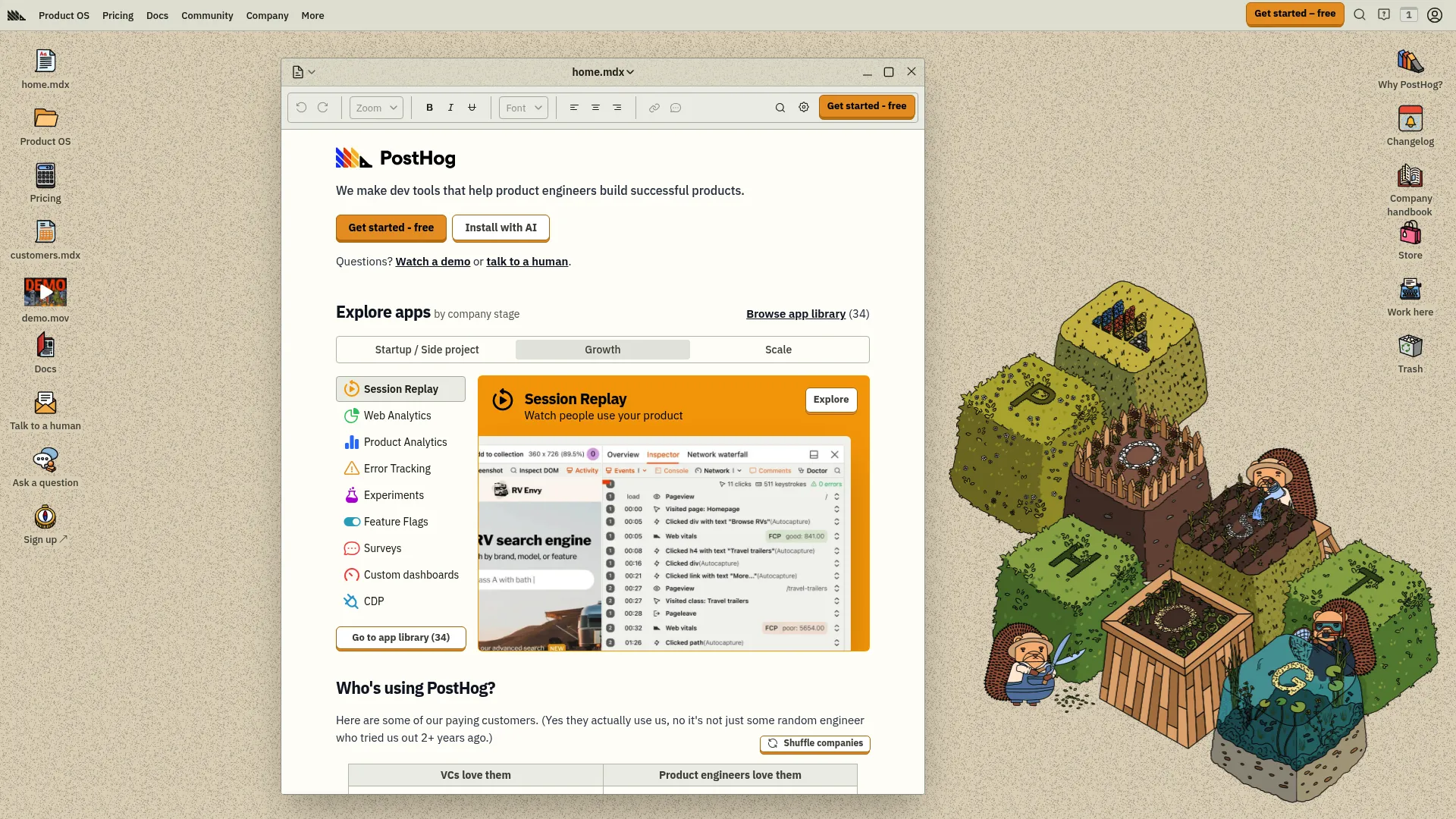Toggle italic formatting in the toolbar
Screen dimensions: 1456x819
(x=450, y=107)
